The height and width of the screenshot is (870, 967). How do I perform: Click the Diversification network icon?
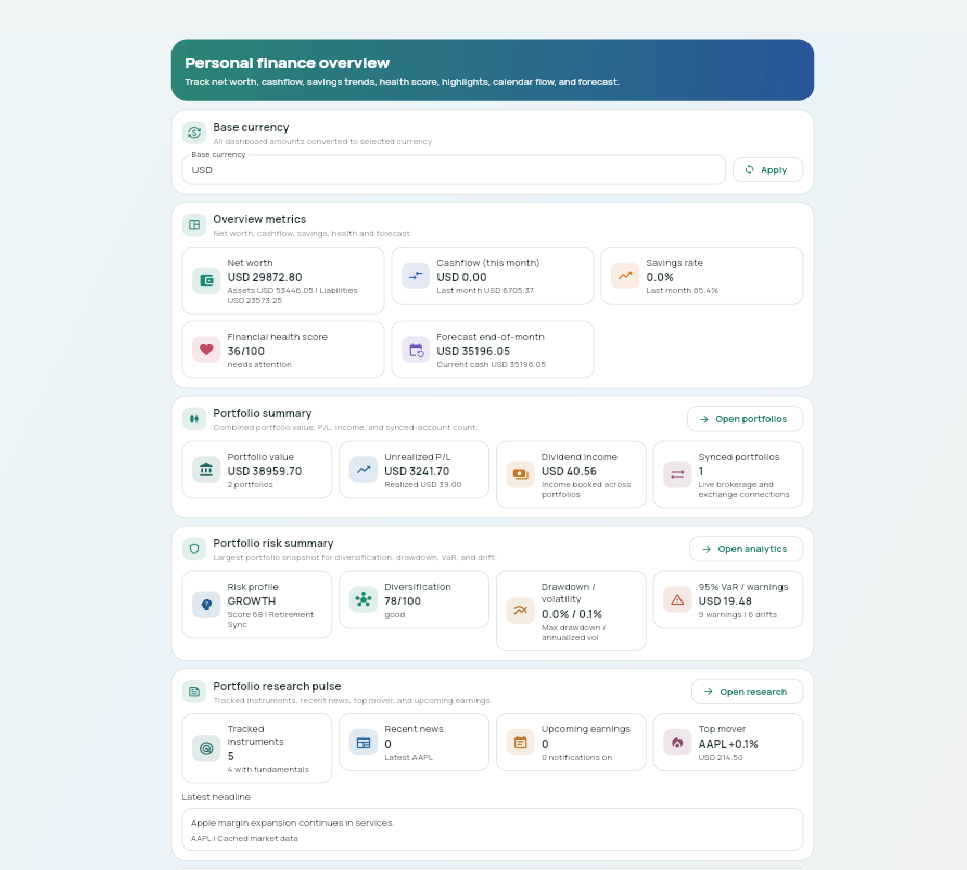point(363,599)
